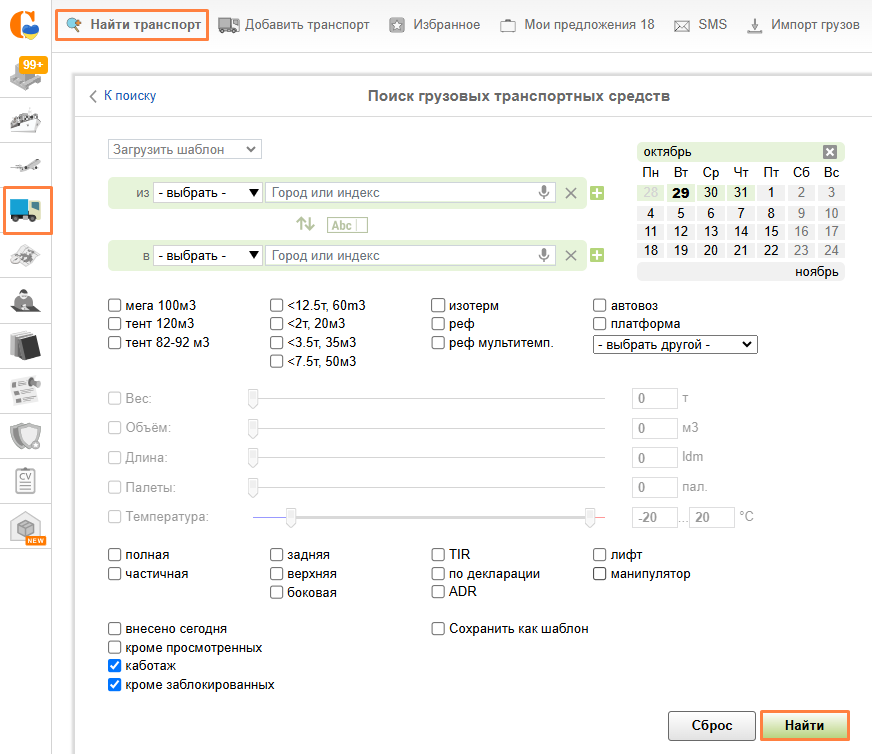
Task: Open the air freight airplane section
Action: click(x=27, y=165)
